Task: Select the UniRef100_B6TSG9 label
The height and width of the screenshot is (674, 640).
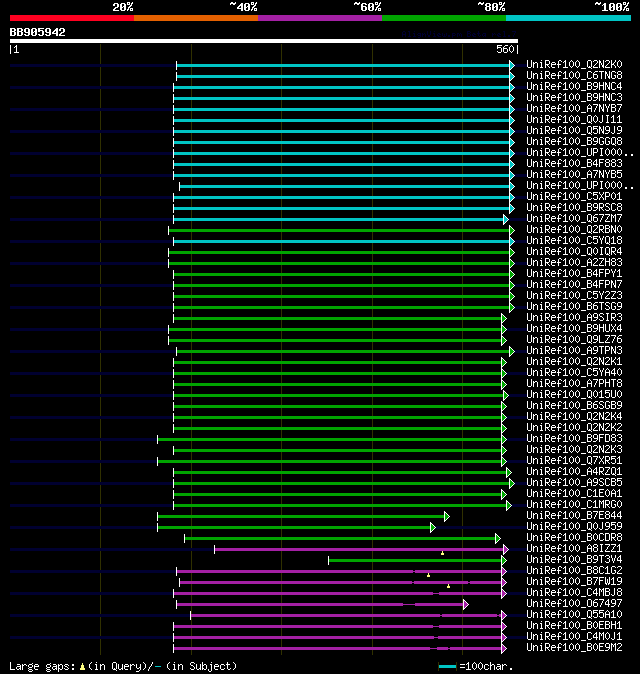Action: pyautogui.click(x=574, y=306)
